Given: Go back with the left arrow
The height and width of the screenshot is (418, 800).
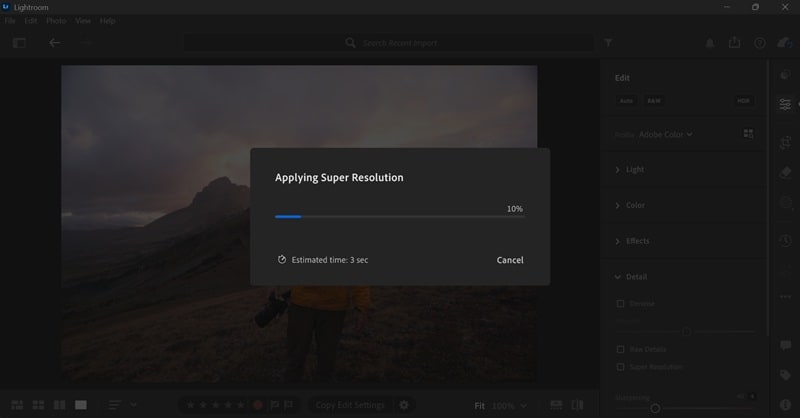Looking at the screenshot, I should tap(55, 43).
